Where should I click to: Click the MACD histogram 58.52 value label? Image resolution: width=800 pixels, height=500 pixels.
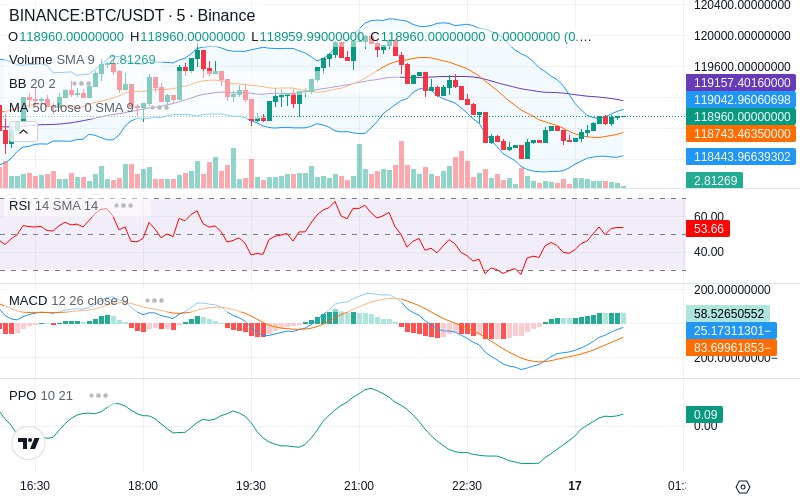pos(728,313)
